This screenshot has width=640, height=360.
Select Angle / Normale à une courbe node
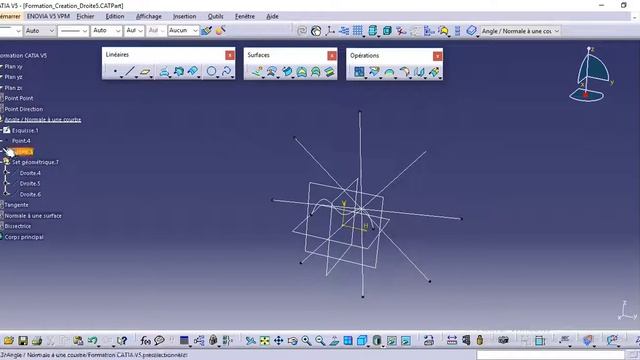(43, 120)
